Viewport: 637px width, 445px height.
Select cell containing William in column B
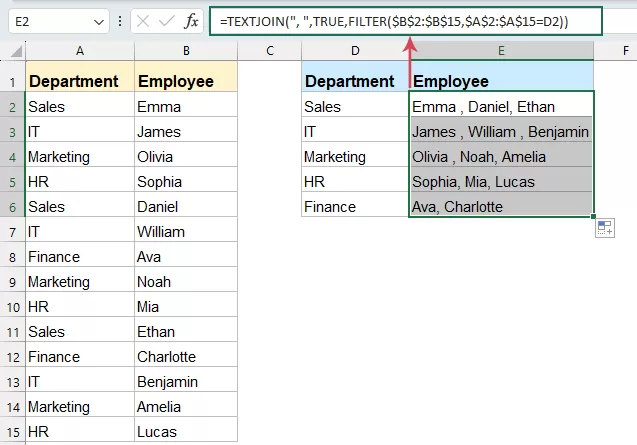[186, 230]
